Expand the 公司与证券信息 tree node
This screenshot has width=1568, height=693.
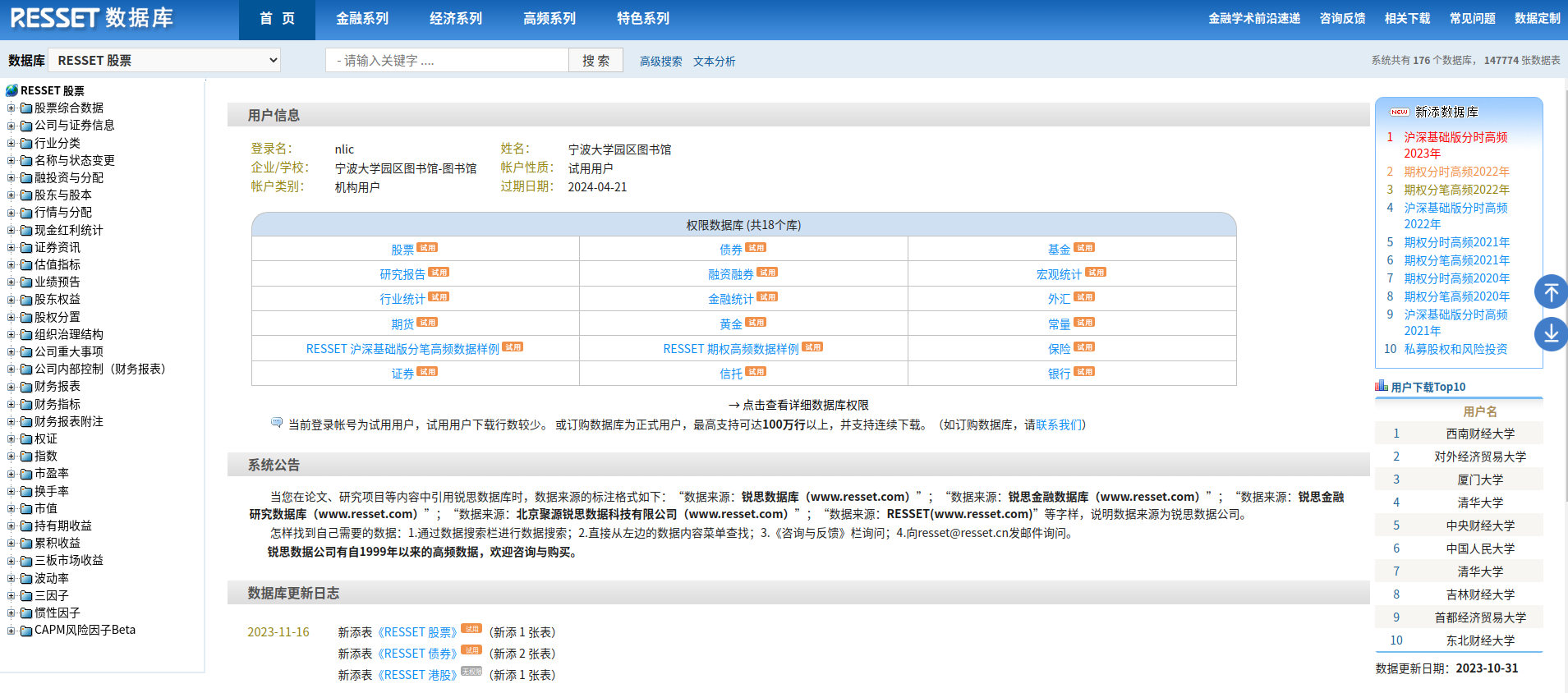tap(11, 126)
